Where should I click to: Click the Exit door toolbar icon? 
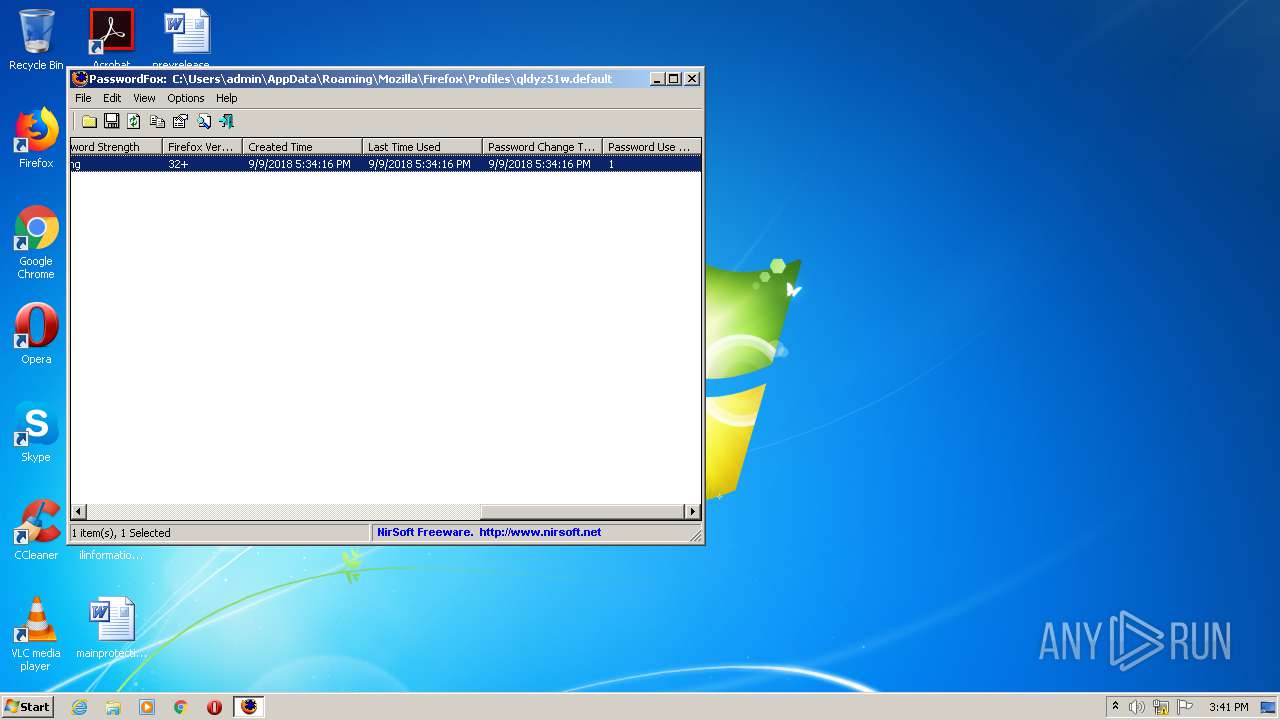(227, 121)
